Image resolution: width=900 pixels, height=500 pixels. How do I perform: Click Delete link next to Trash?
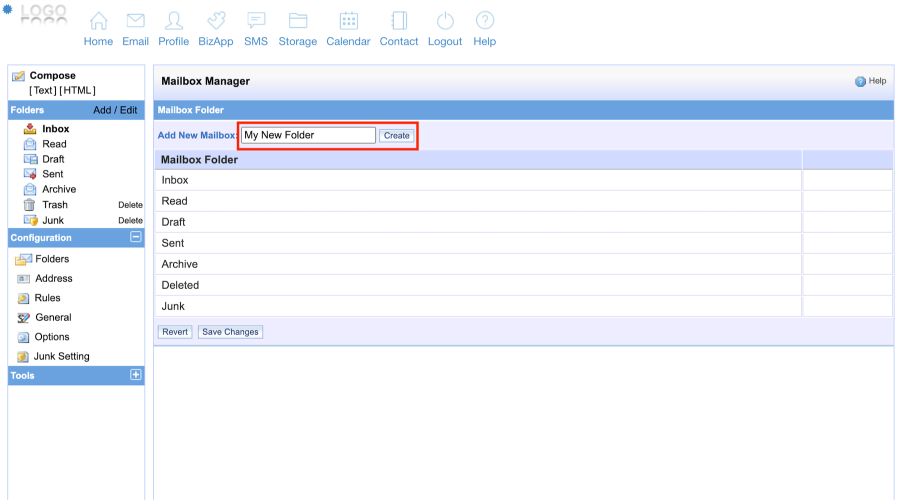(130, 205)
